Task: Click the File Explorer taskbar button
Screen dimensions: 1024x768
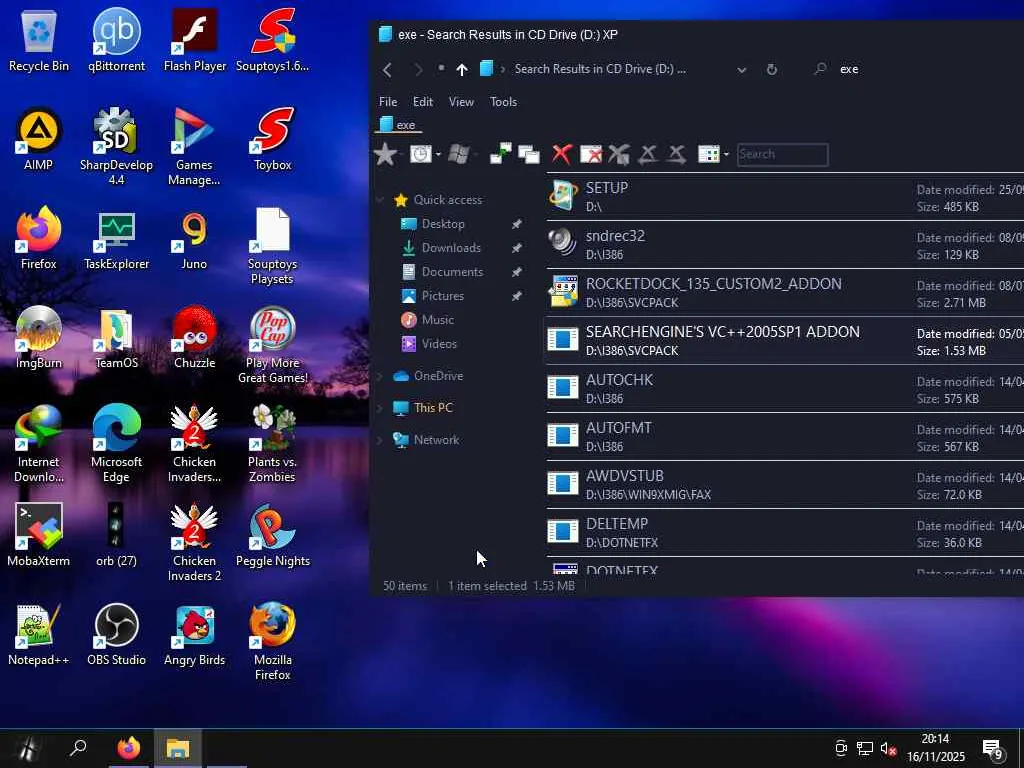Action: click(x=178, y=748)
